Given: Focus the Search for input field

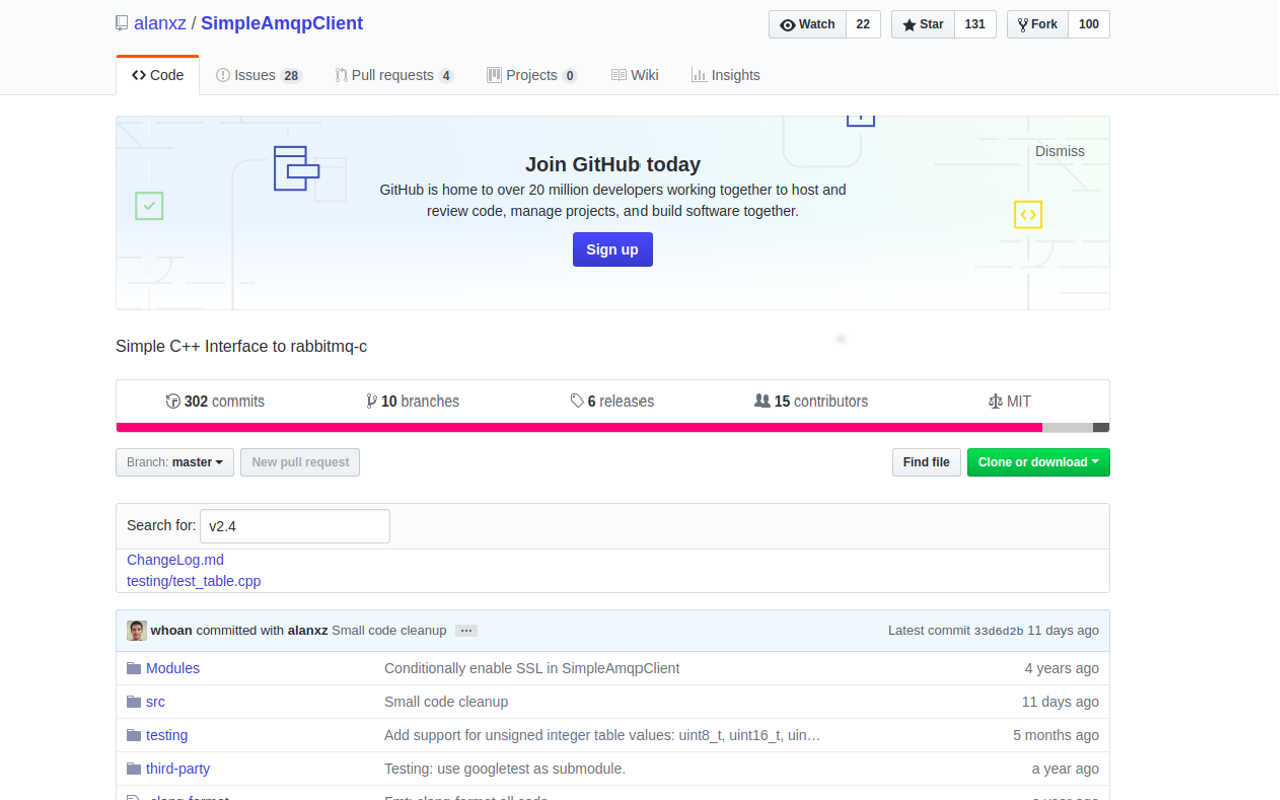Looking at the screenshot, I should pos(295,526).
